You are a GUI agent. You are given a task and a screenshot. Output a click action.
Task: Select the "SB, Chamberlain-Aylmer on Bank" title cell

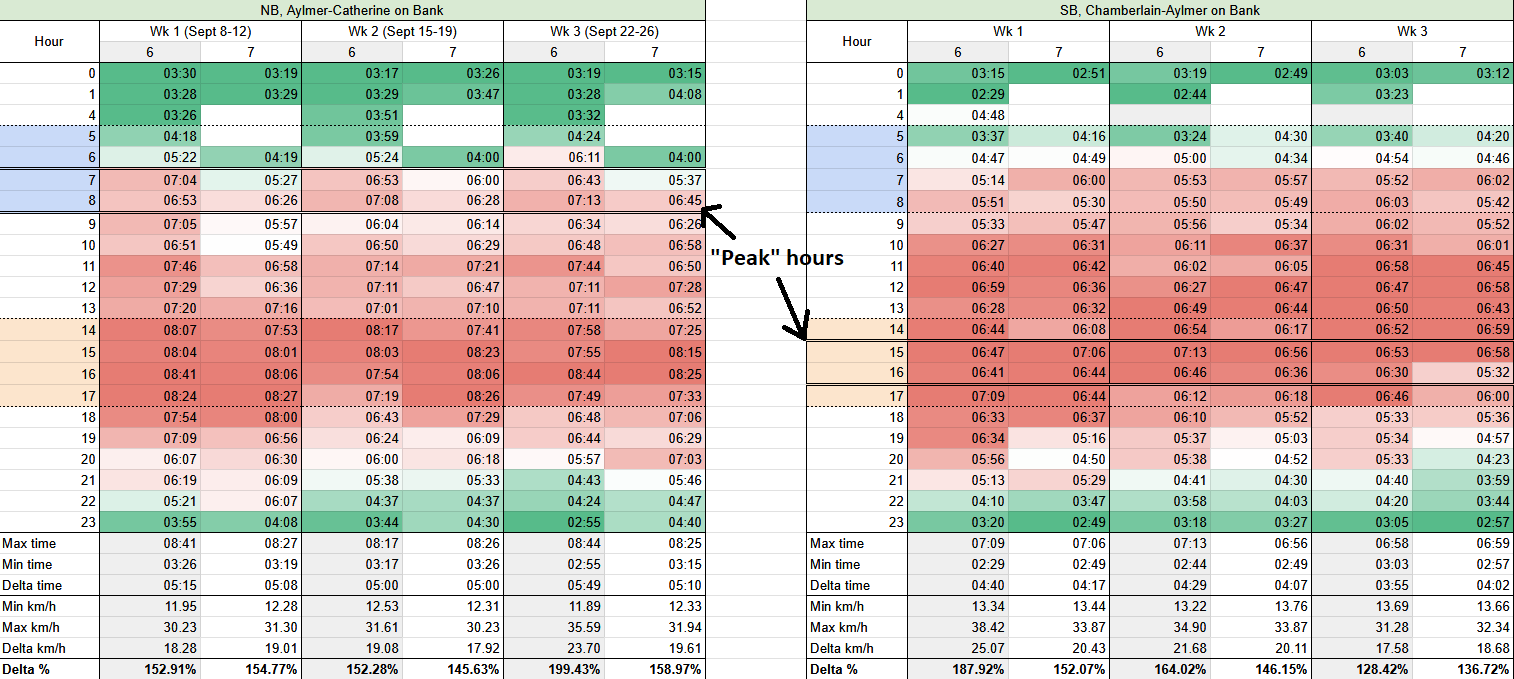[x=1160, y=10]
